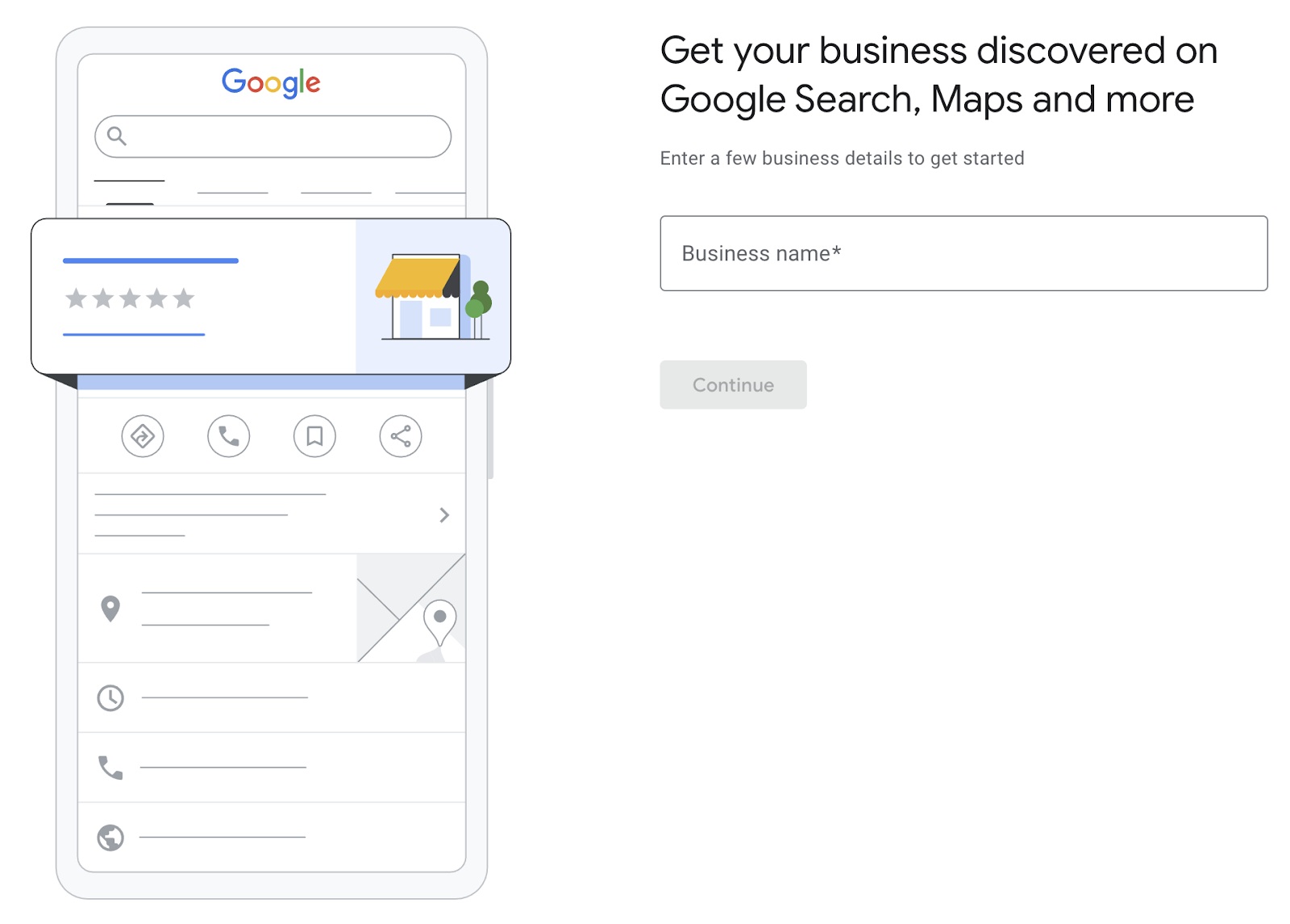Click the map thumbnail with pin marker

pyautogui.click(x=411, y=608)
